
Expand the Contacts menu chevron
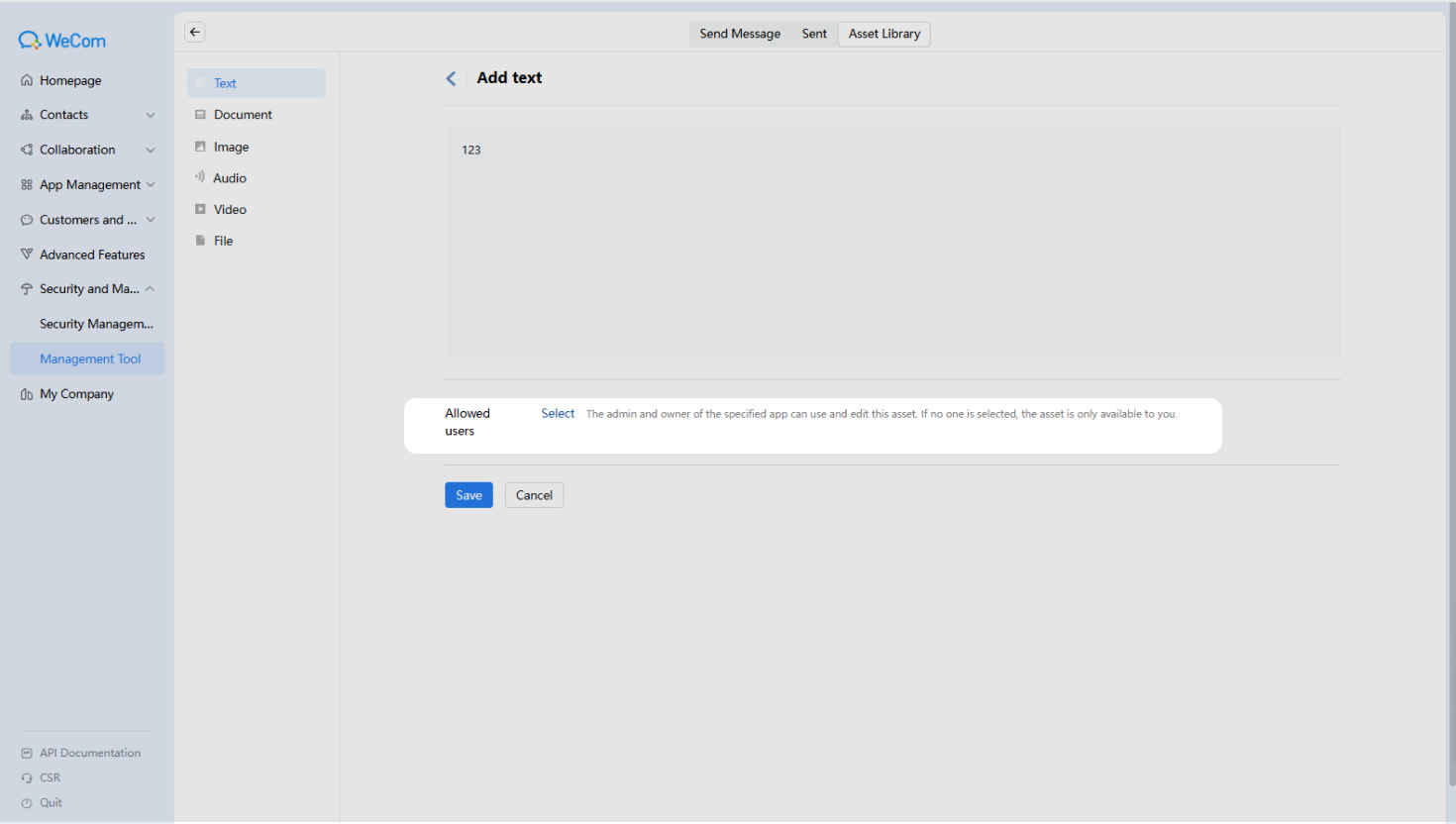tap(151, 115)
